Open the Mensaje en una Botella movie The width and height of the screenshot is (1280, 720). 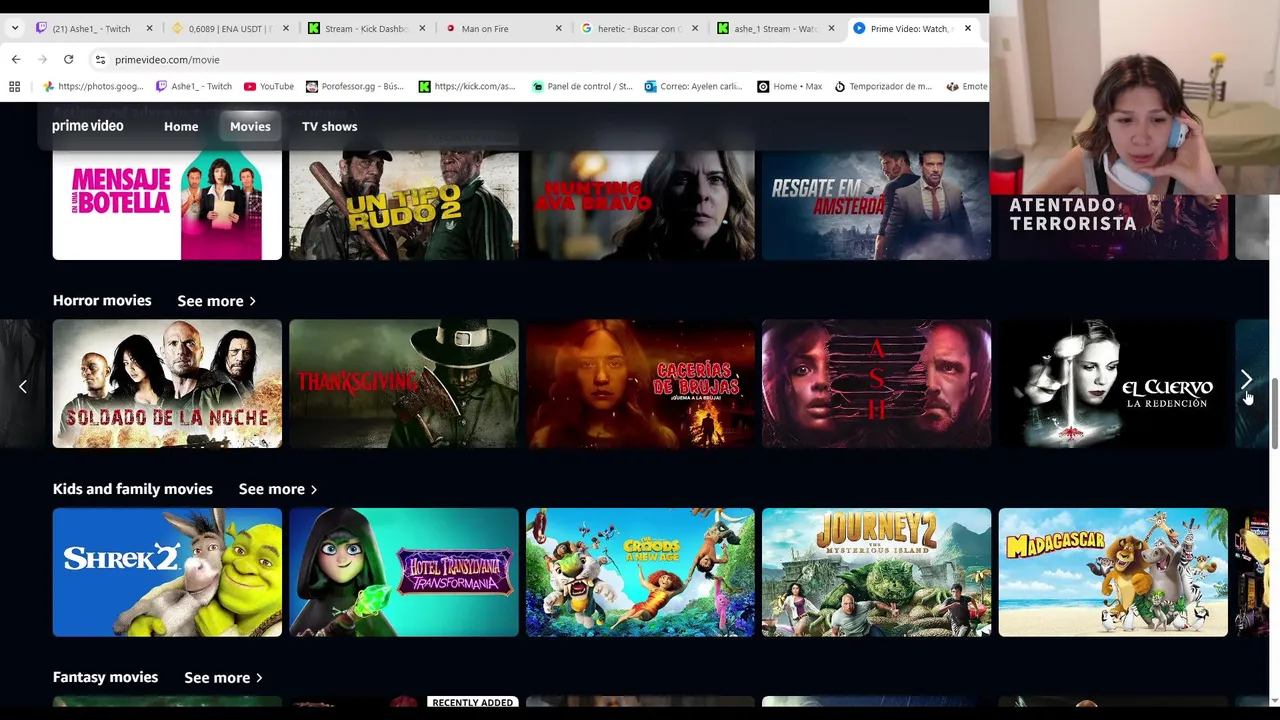click(x=167, y=204)
